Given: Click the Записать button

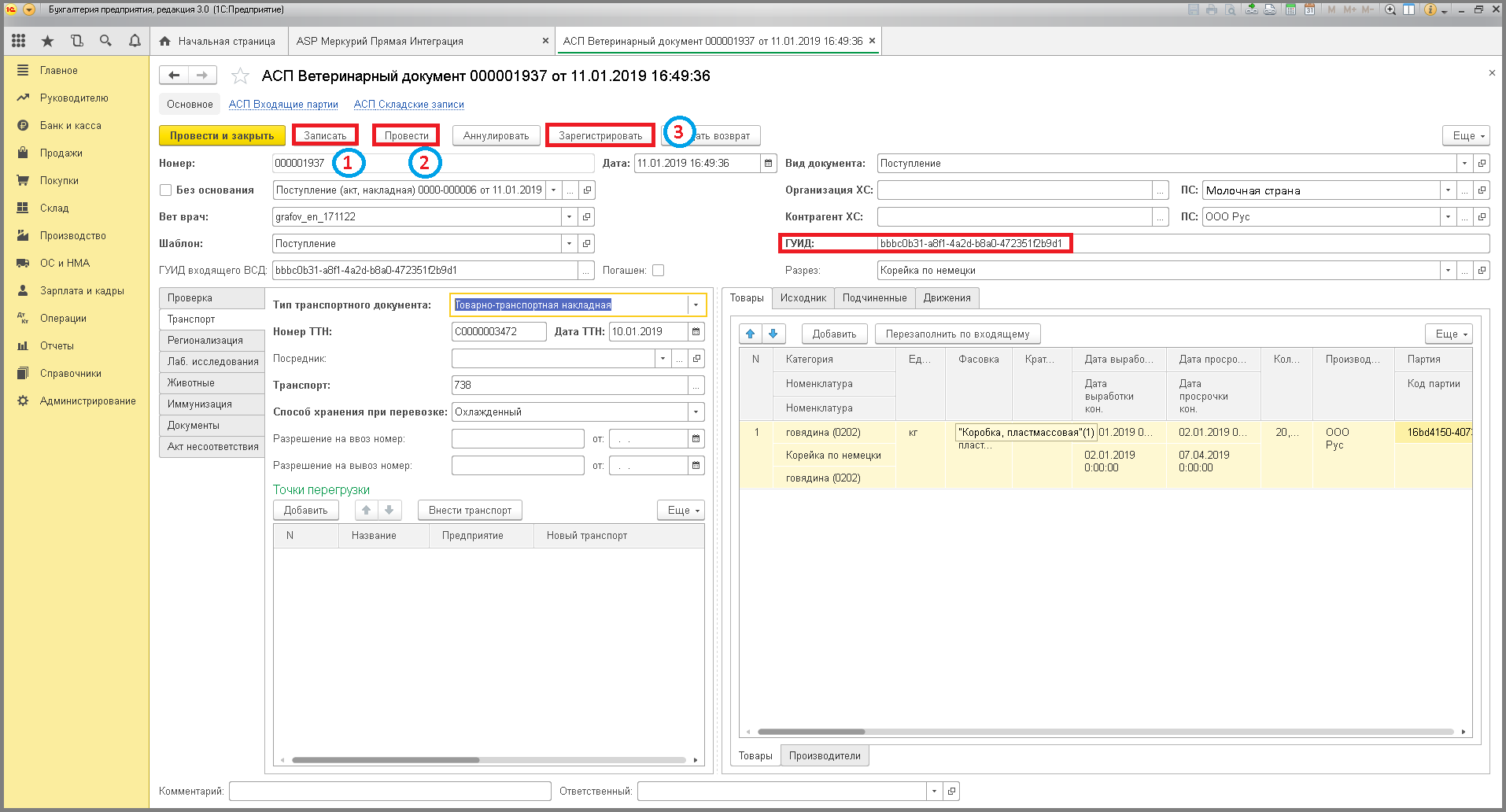Looking at the screenshot, I should 325,135.
